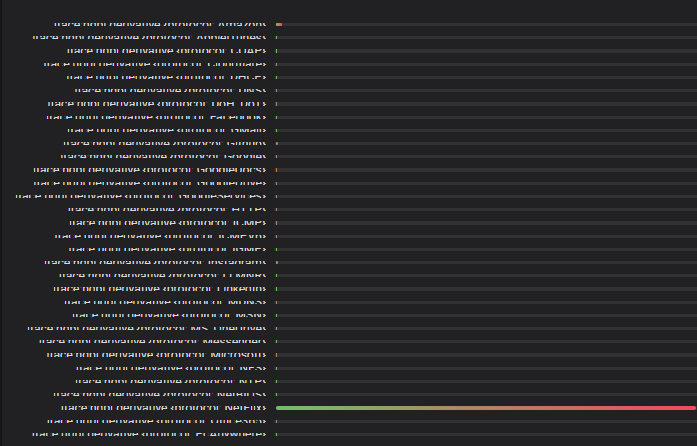Screen dimensions: 697x446
Task: Select the DoH_DoT protocol label
Action: 156,104
